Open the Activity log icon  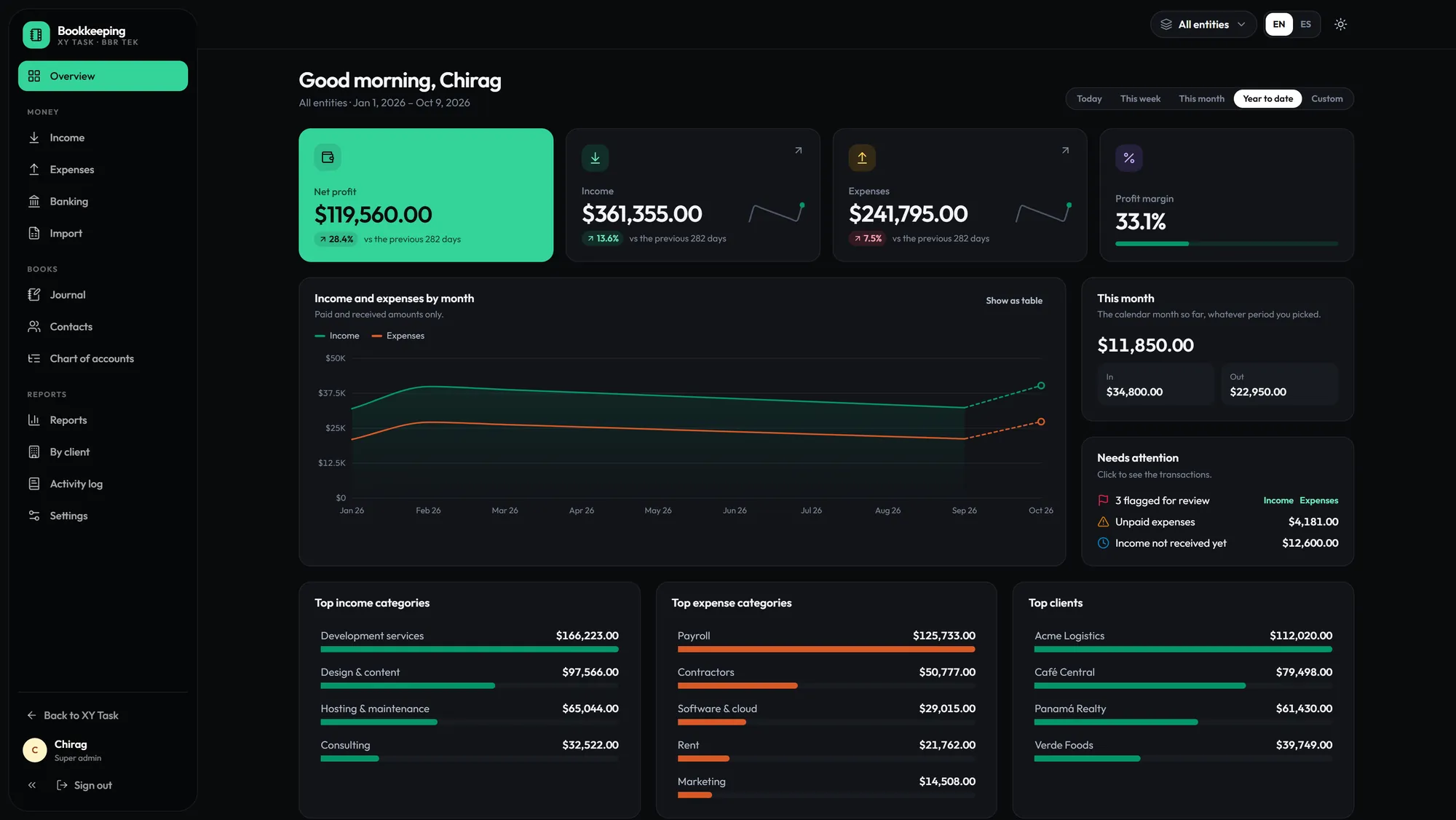(x=34, y=484)
